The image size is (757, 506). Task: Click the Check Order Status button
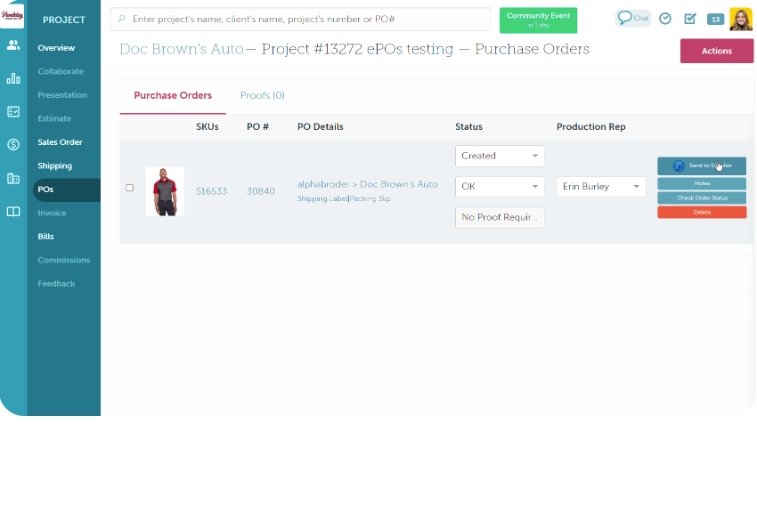tap(701, 198)
